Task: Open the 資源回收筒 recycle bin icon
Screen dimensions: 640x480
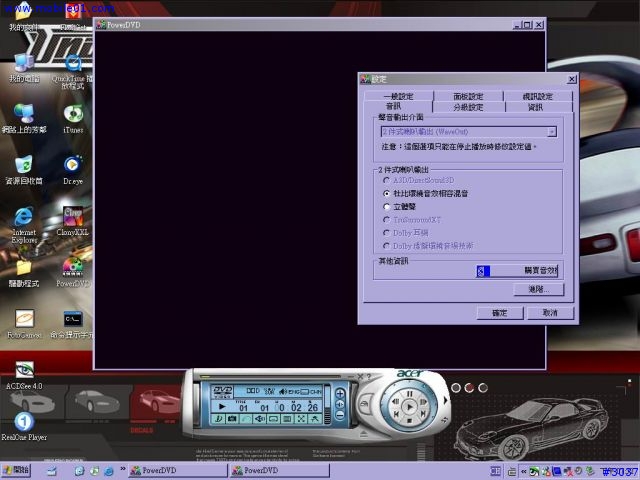Action: (24, 170)
